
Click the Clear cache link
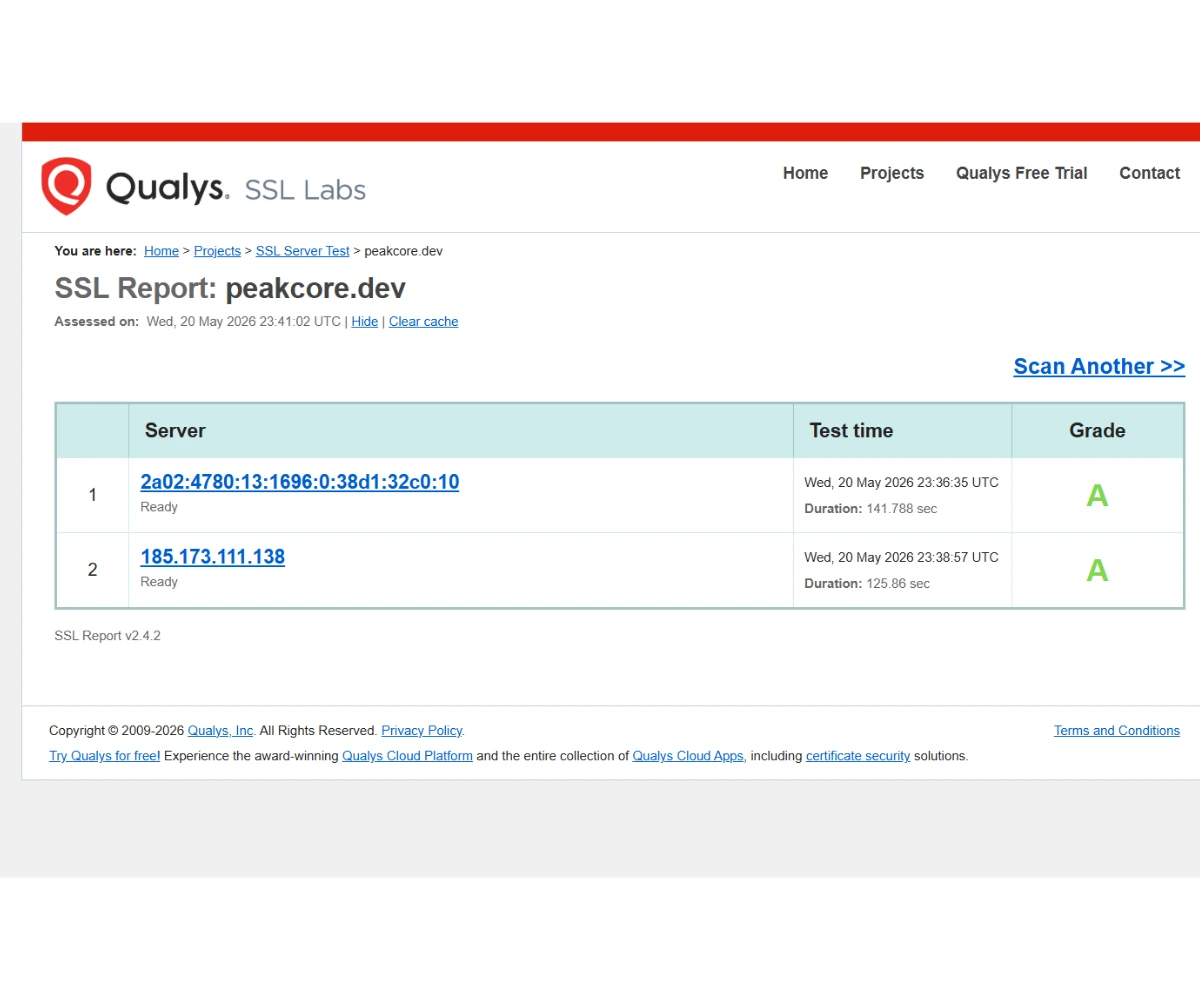(423, 321)
